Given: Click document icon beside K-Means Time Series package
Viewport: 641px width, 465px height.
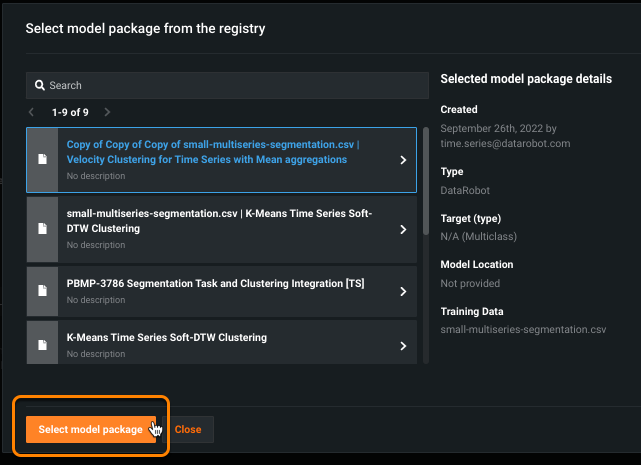Looking at the screenshot, I should (x=42, y=345).
